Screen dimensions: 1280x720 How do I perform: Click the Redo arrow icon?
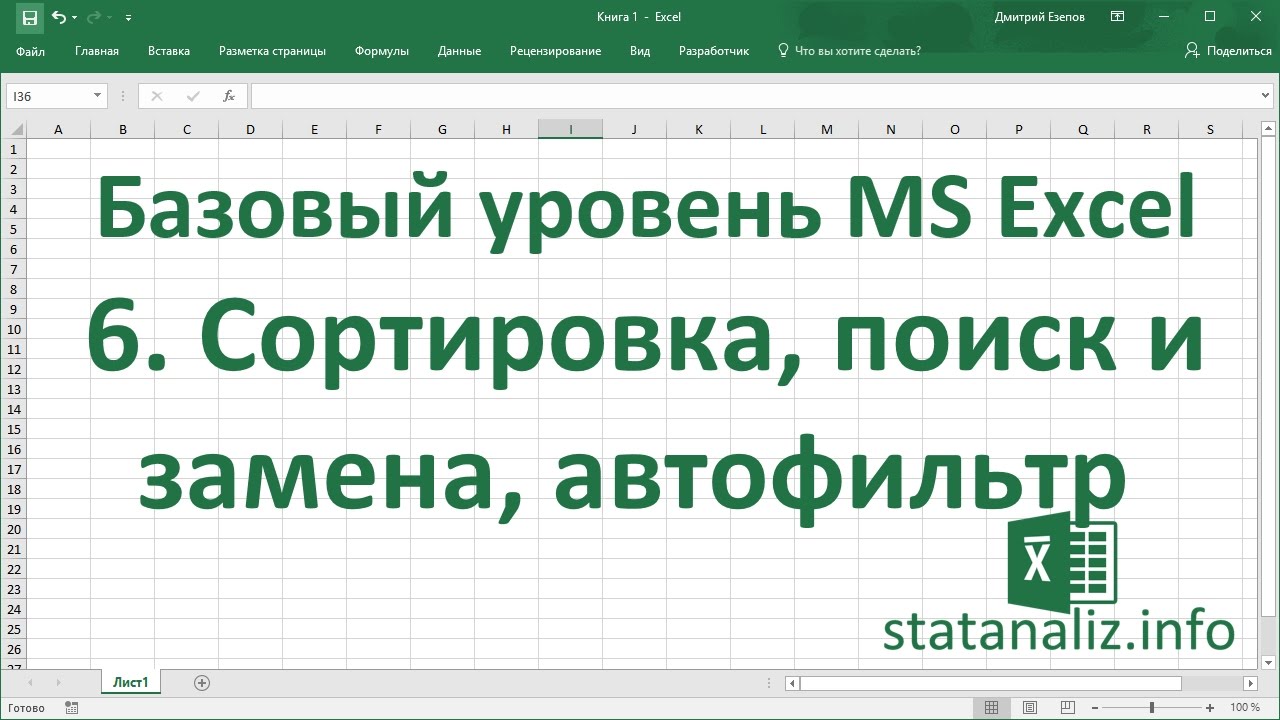coord(94,17)
